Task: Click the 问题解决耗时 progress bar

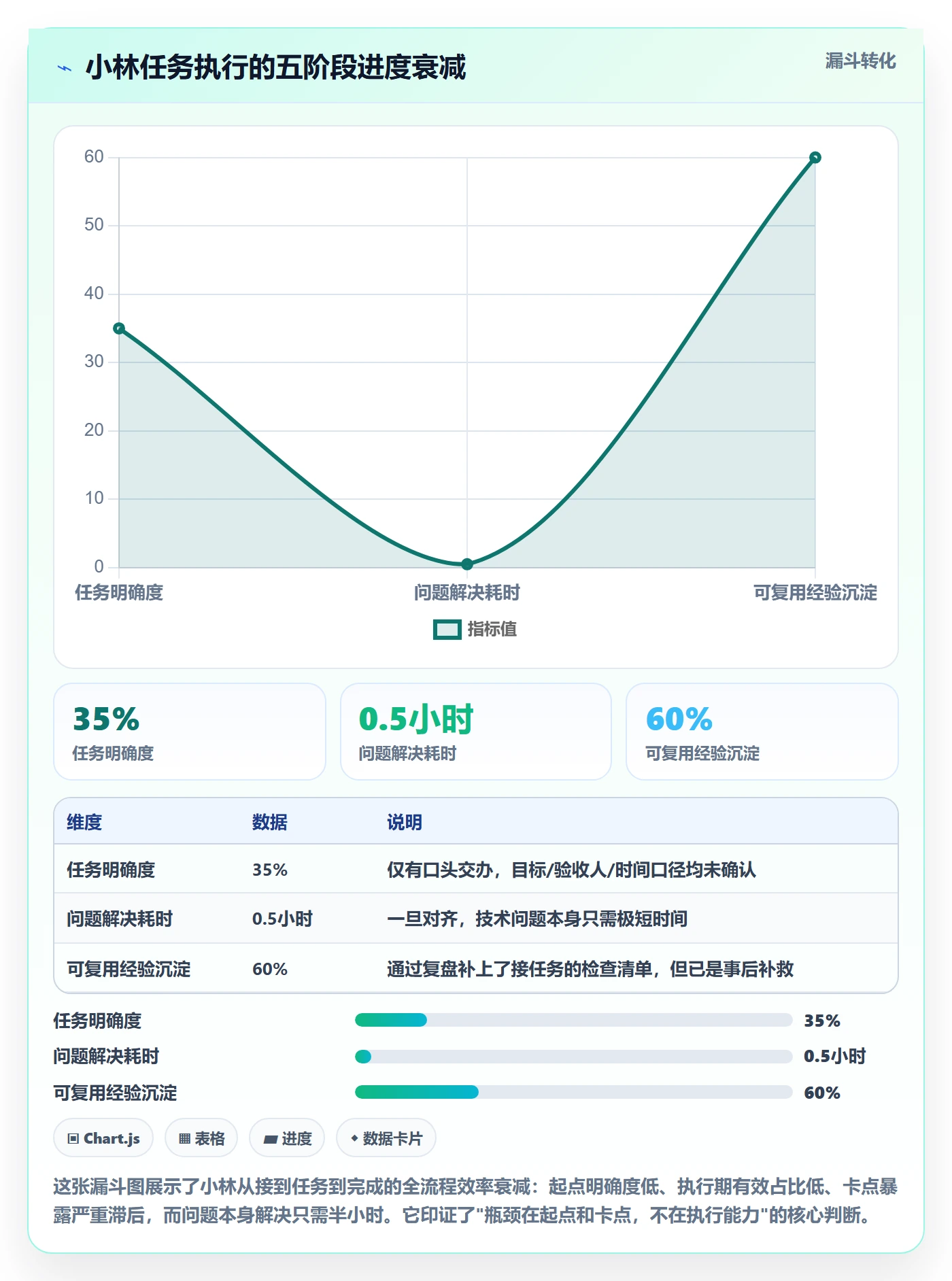Action: (x=574, y=1057)
